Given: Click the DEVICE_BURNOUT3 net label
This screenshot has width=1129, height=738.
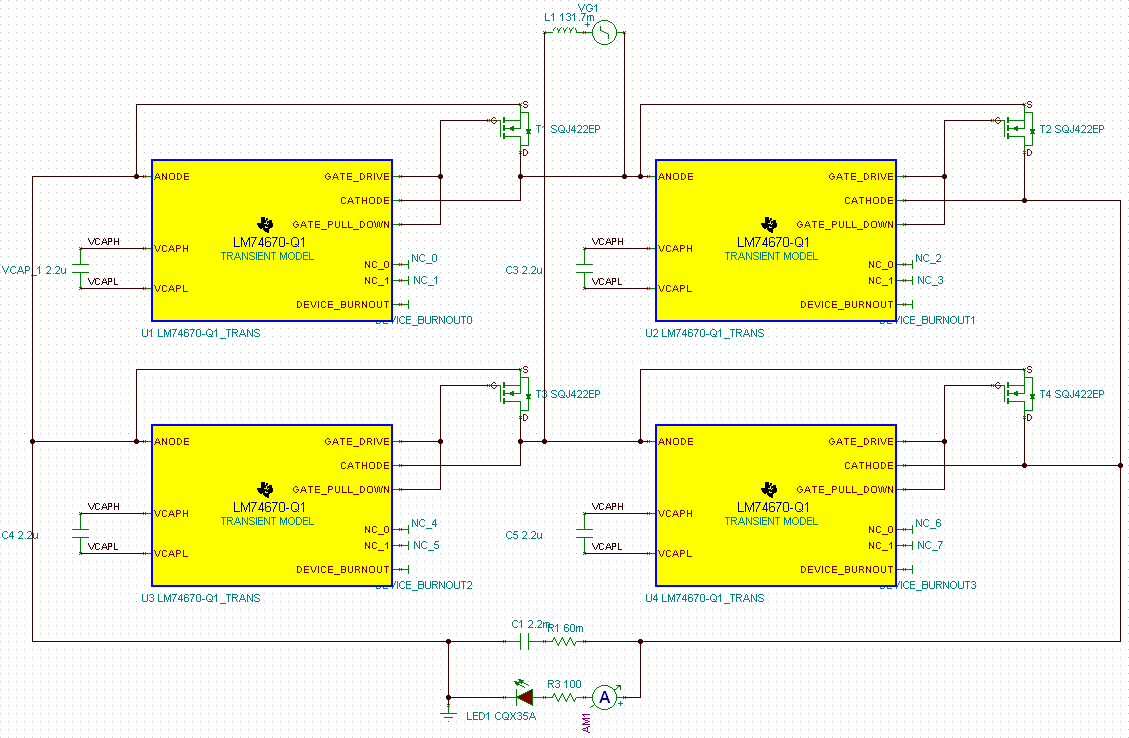Looking at the screenshot, I should click(x=928, y=585).
